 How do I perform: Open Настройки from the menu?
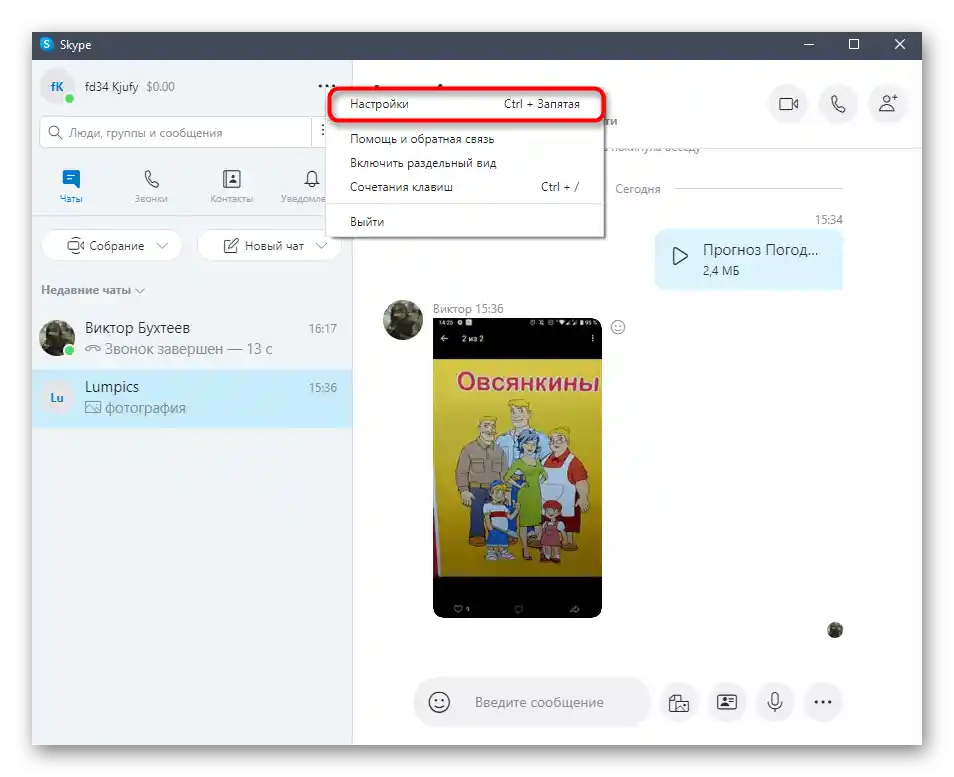pyautogui.click(x=465, y=104)
